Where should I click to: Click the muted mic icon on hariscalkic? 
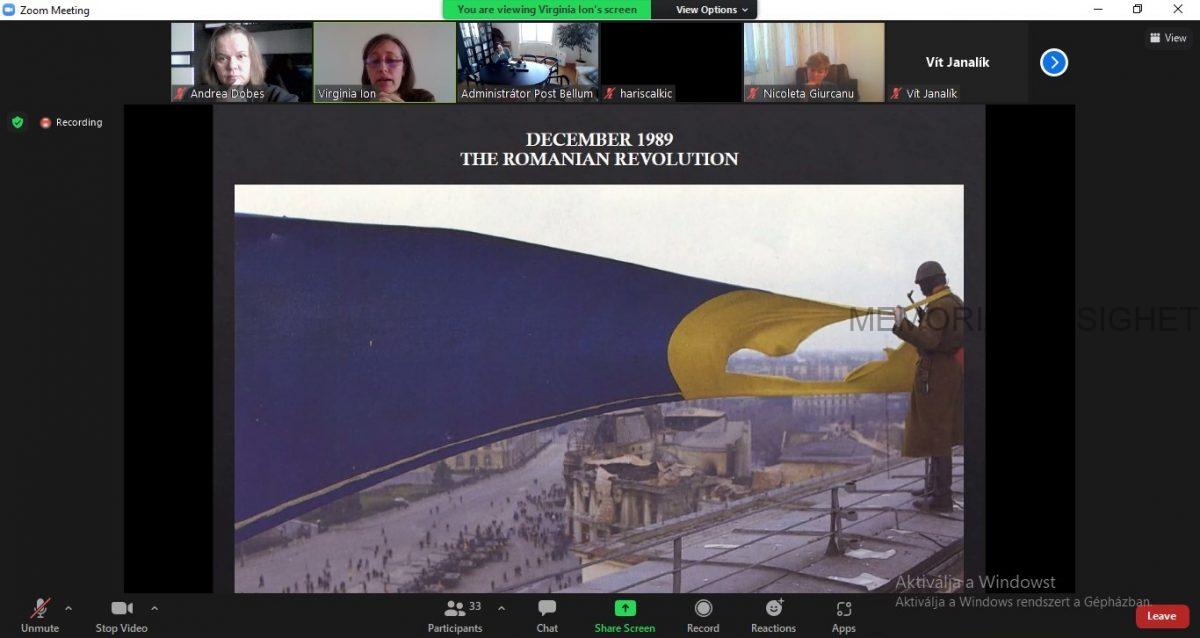[610, 94]
